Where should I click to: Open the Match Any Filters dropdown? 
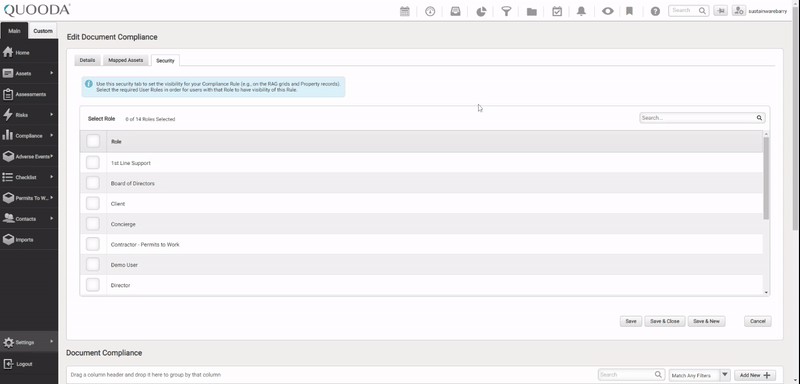[x=699, y=375]
